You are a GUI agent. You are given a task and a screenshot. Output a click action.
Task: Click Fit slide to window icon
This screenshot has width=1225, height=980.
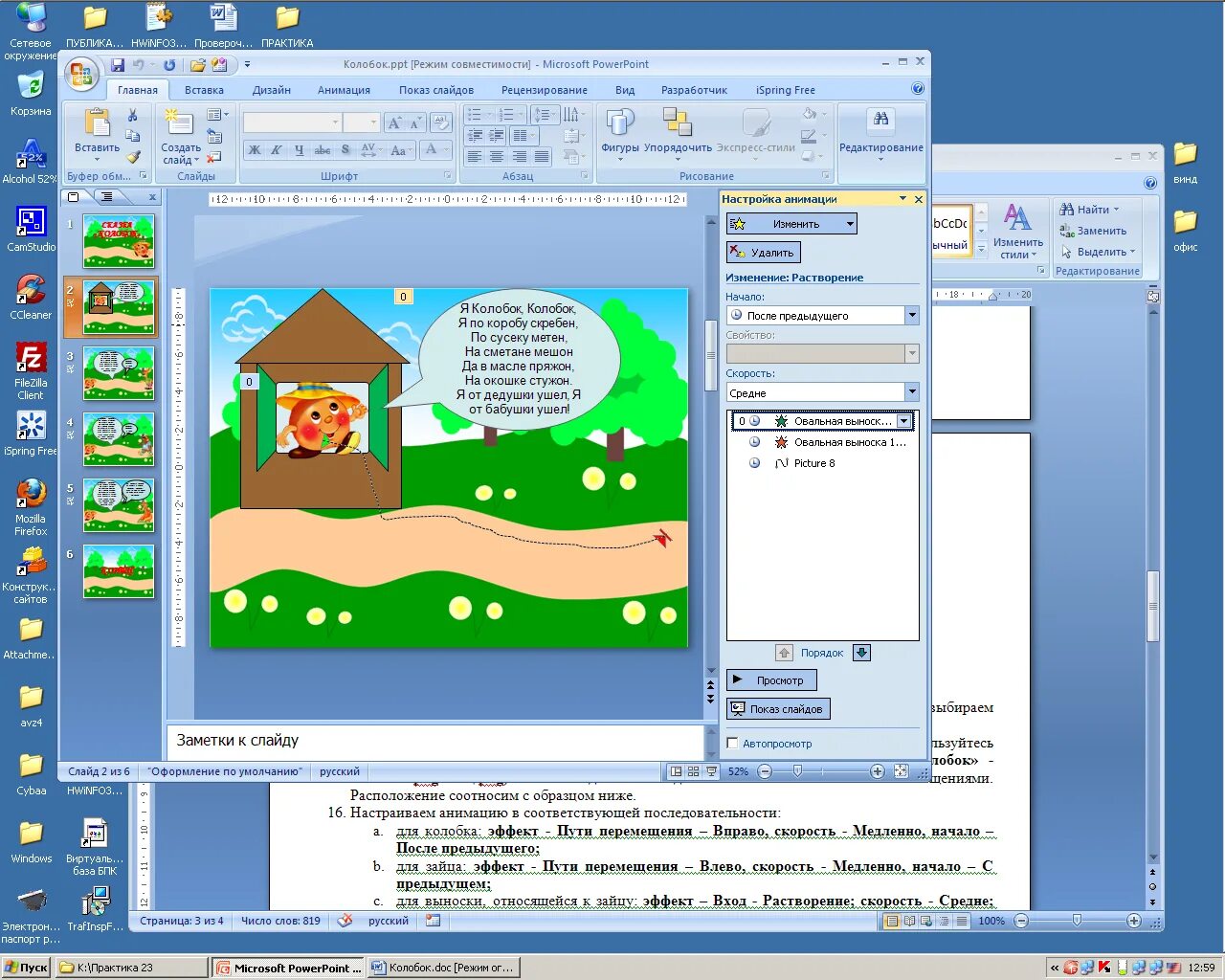(901, 771)
